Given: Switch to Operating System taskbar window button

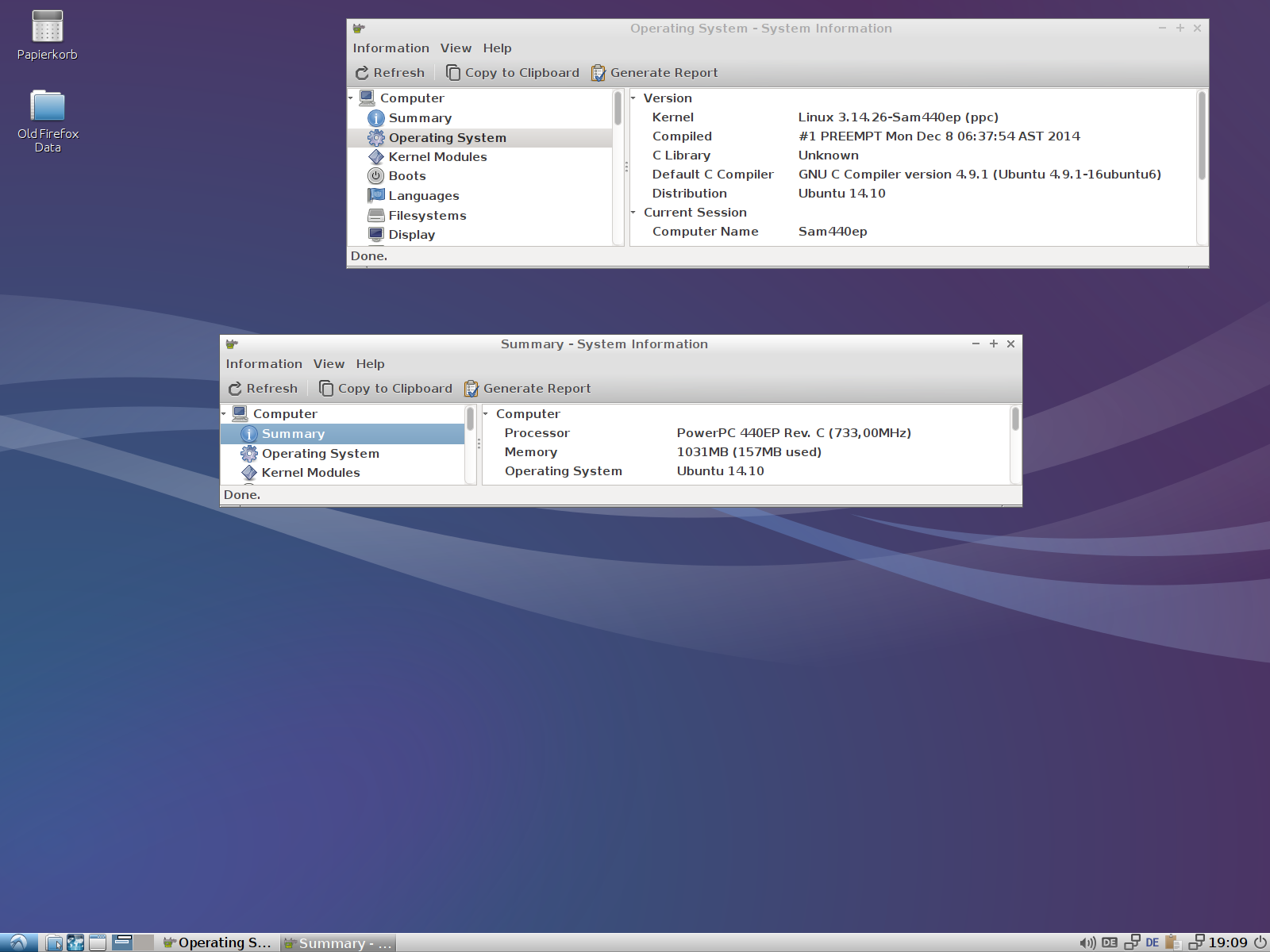Looking at the screenshot, I should [x=217, y=942].
